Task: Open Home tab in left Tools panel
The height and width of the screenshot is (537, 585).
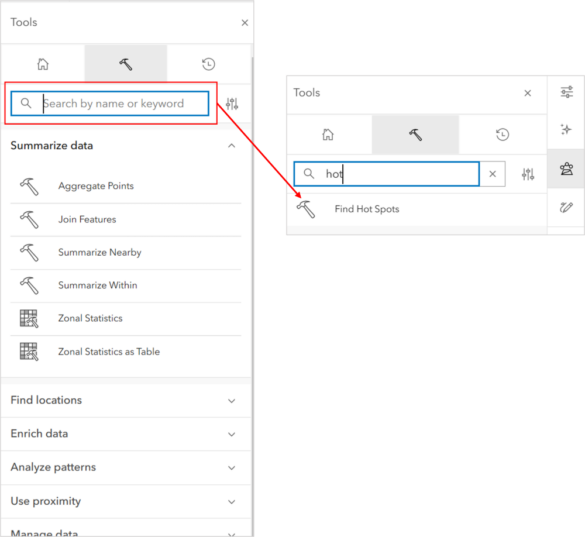Action: [43, 64]
